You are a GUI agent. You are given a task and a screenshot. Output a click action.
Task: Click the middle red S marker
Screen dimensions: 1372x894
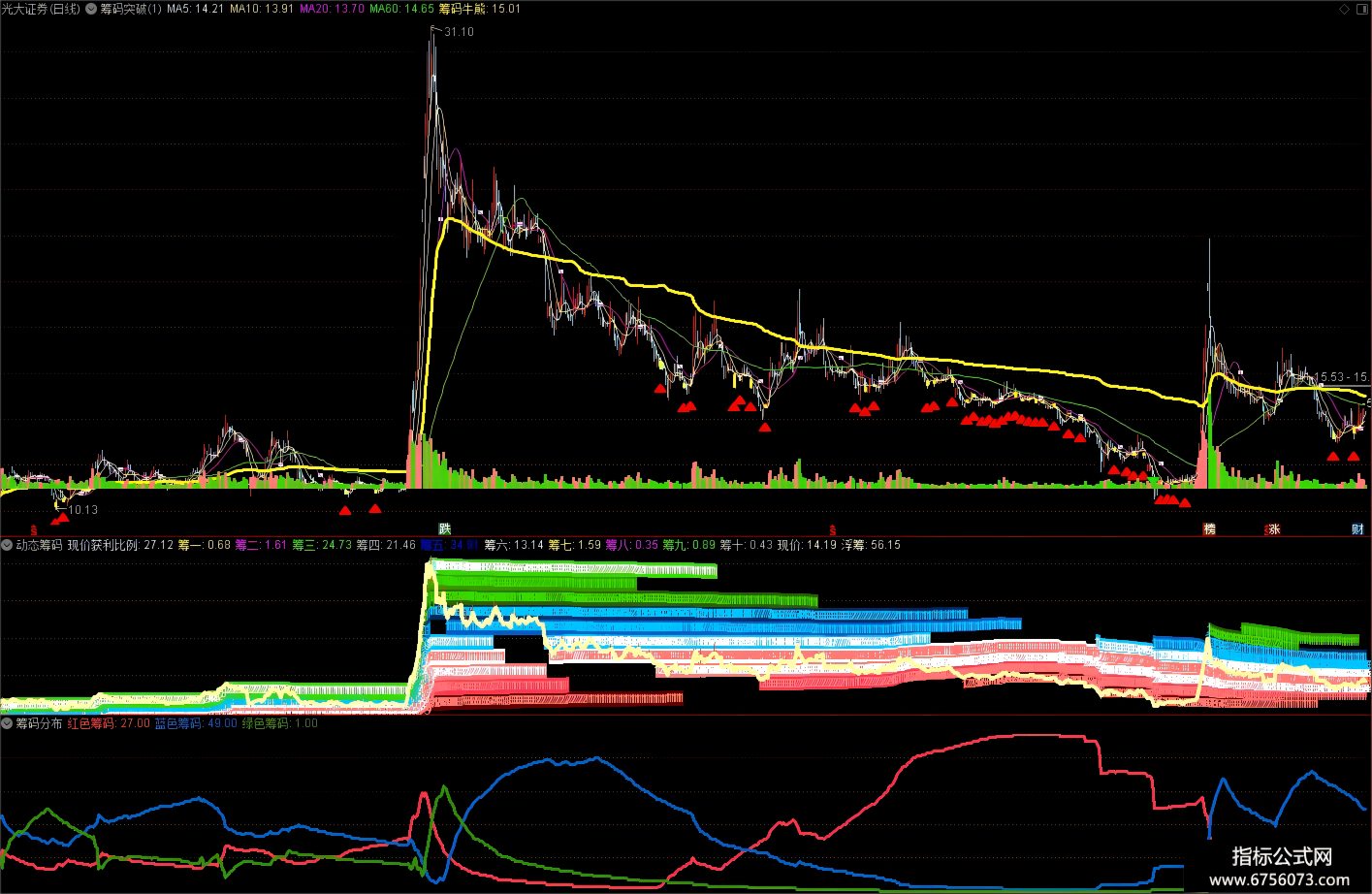click(832, 529)
